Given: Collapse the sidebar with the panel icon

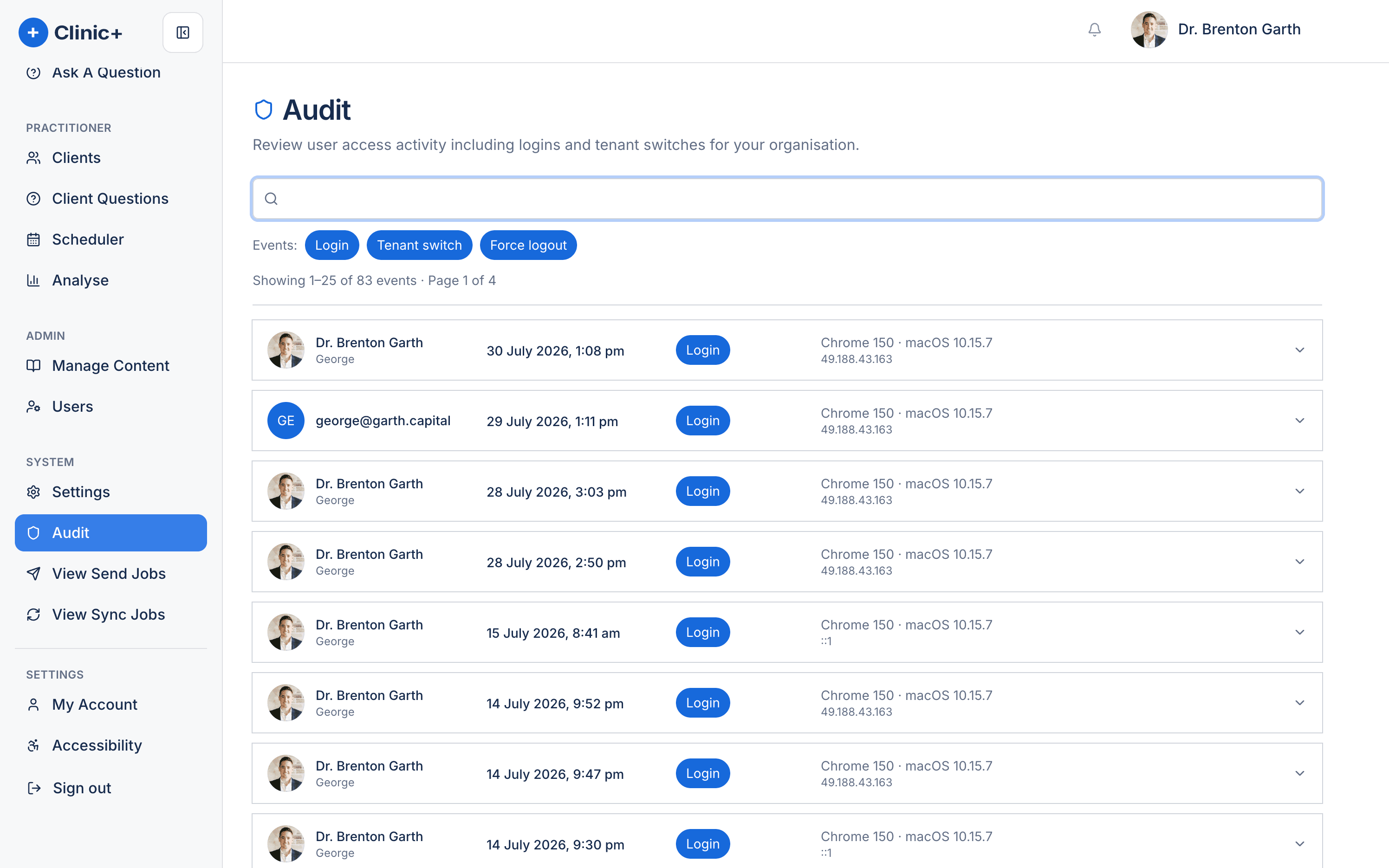Looking at the screenshot, I should pos(182,32).
